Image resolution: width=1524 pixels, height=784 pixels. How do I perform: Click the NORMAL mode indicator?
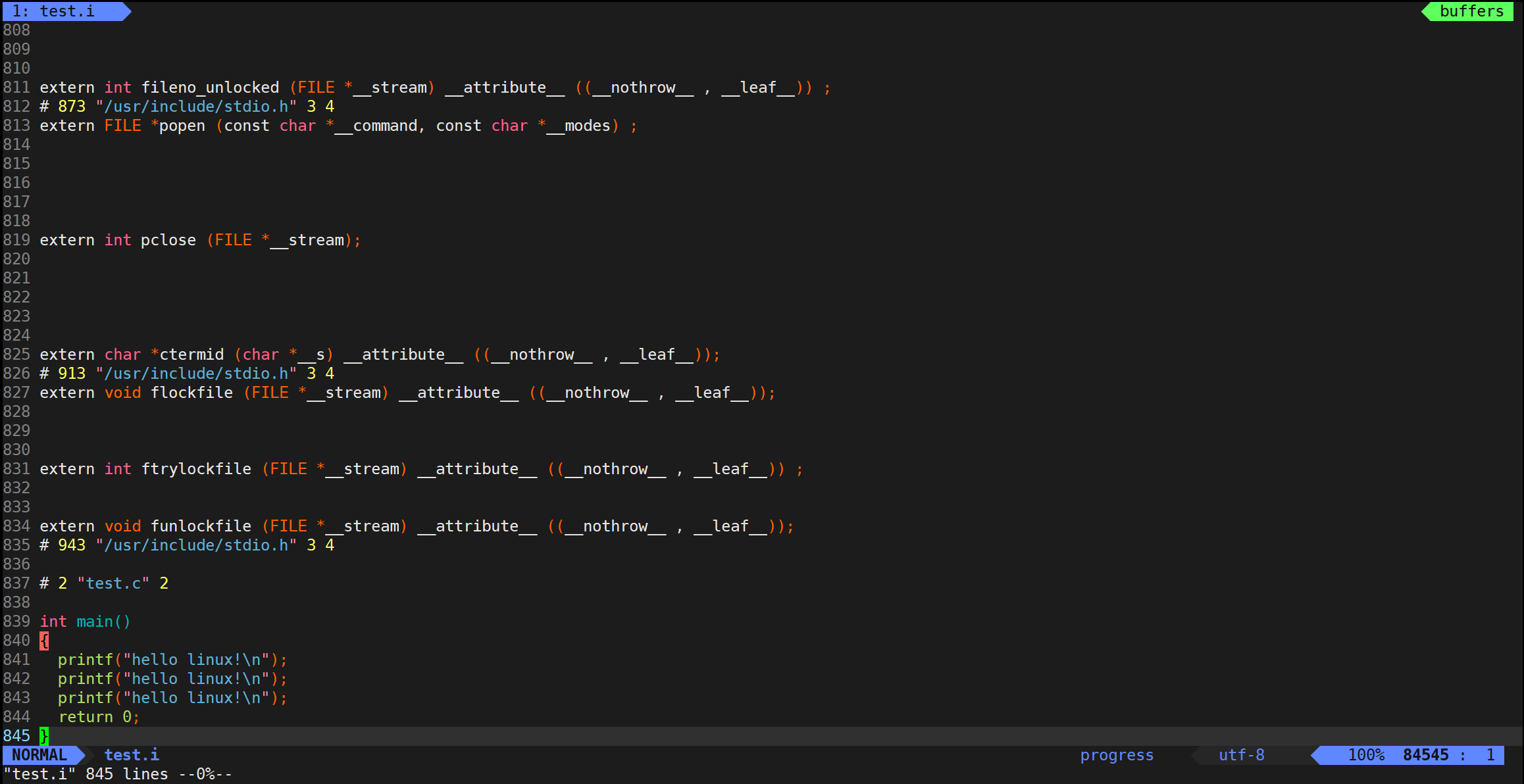[39, 755]
